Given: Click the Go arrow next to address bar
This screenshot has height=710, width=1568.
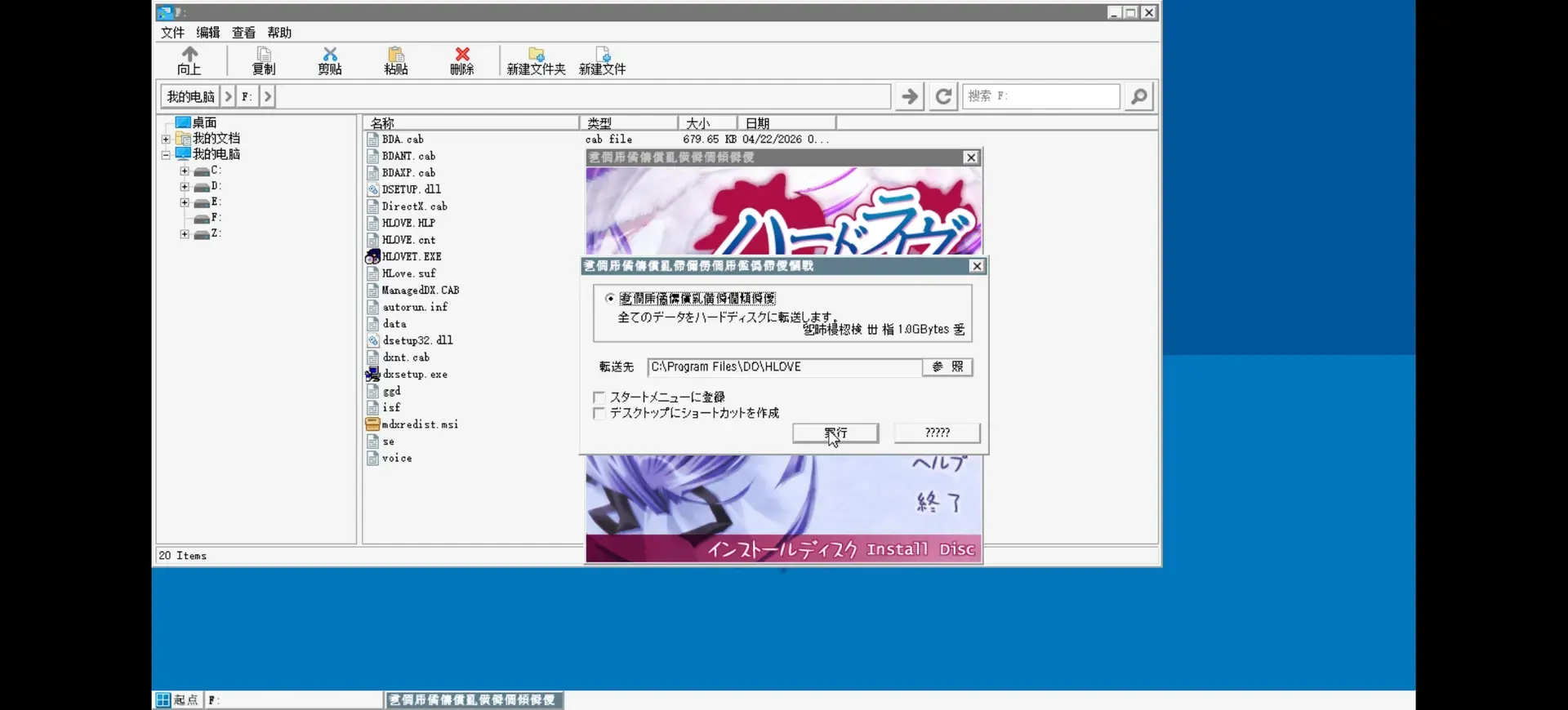Looking at the screenshot, I should [x=909, y=96].
